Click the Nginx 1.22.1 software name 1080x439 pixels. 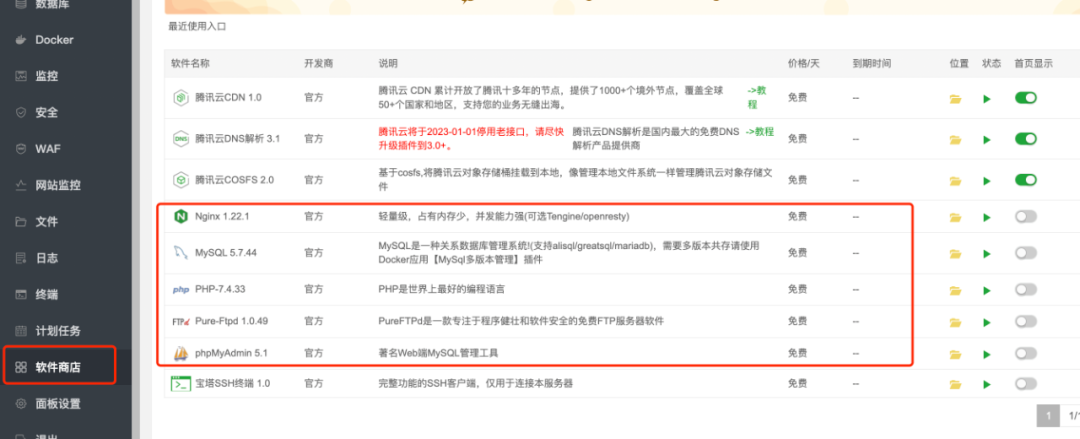pyautogui.click(x=222, y=216)
